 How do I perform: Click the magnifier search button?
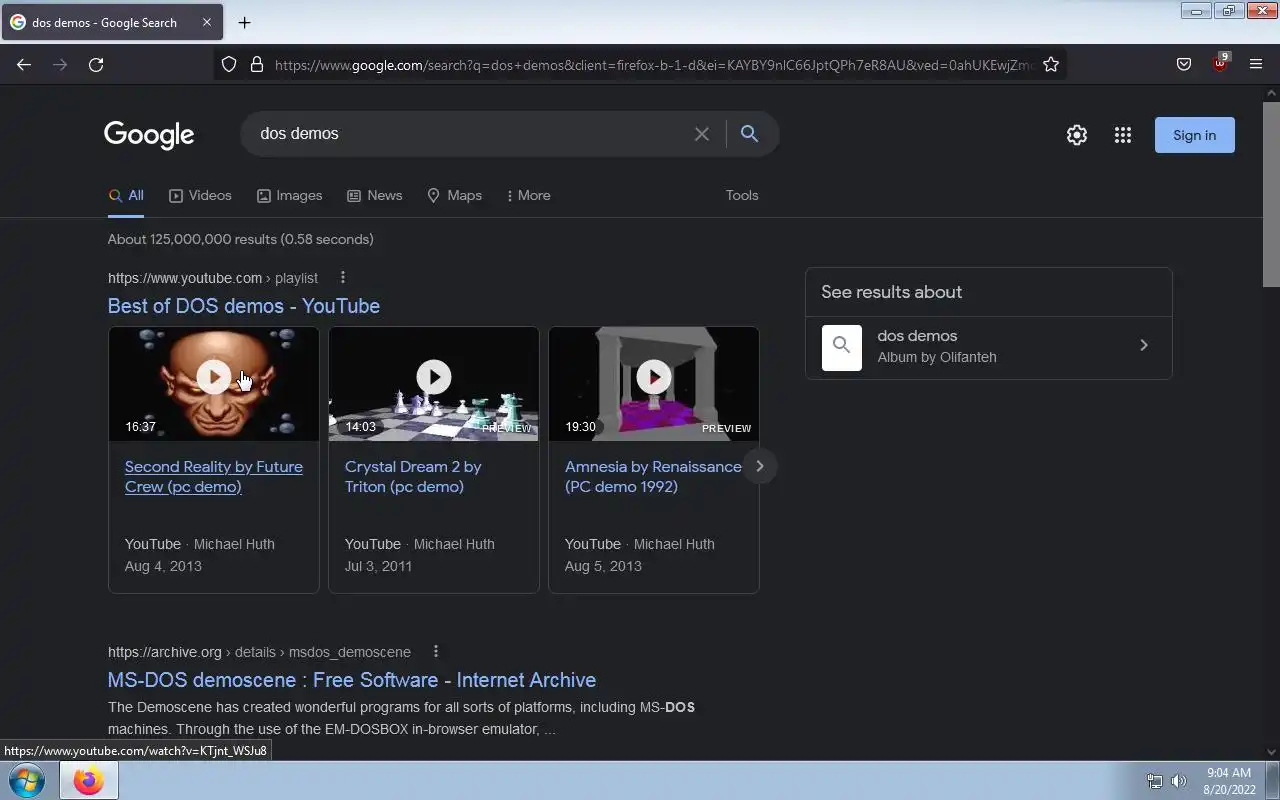749,134
